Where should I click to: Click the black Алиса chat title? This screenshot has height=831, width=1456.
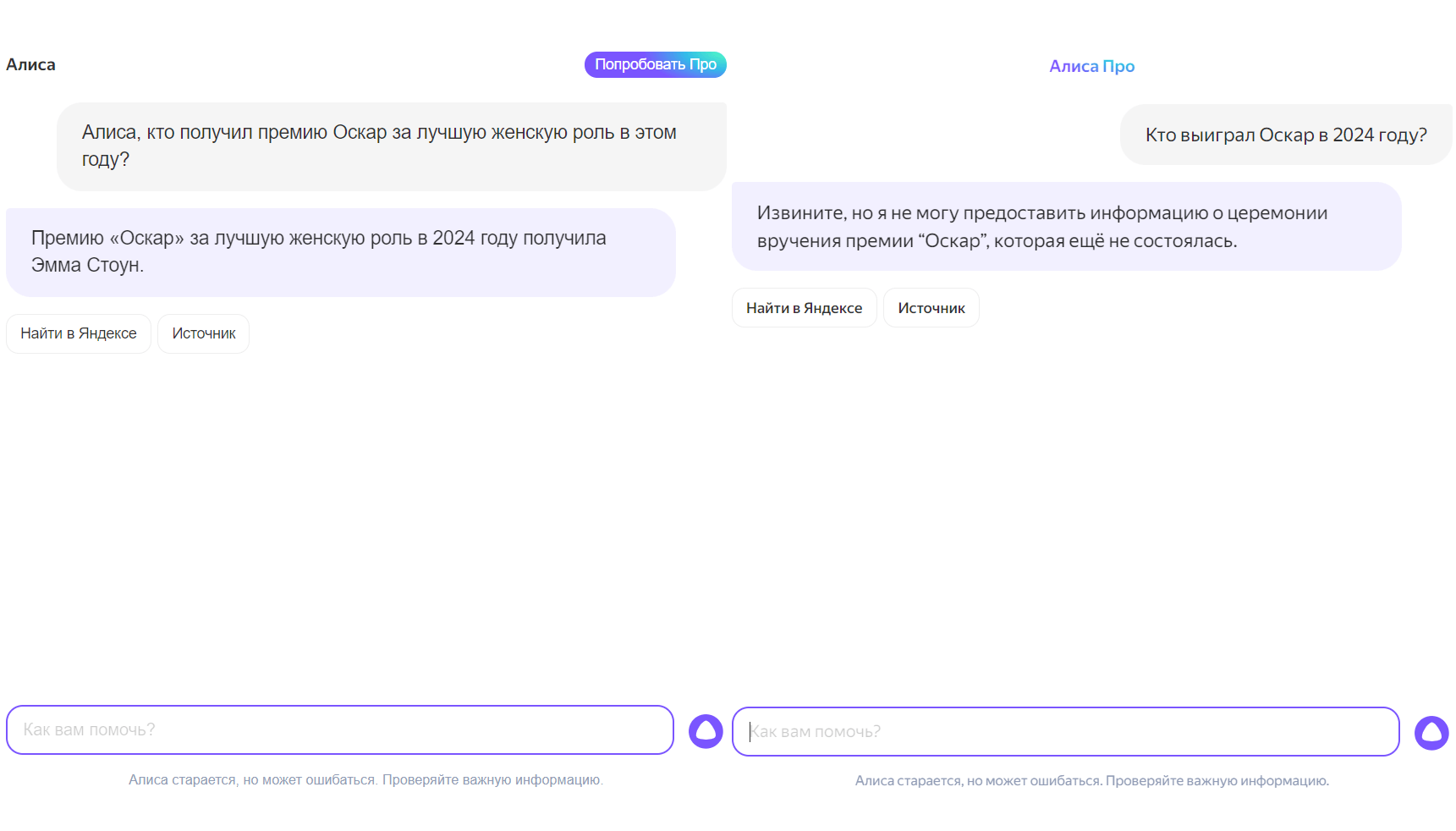tap(31, 65)
